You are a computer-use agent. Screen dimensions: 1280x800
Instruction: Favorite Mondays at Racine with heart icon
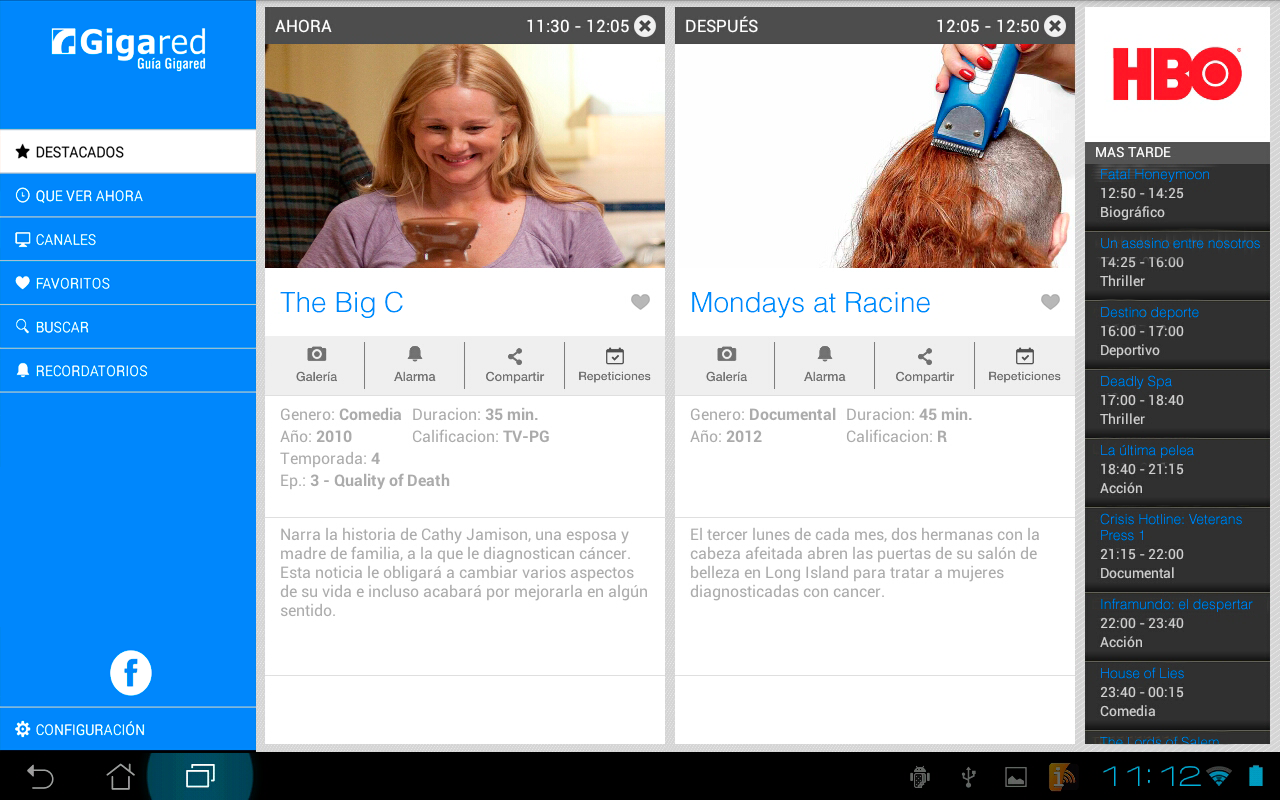click(x=1050, y=302)
